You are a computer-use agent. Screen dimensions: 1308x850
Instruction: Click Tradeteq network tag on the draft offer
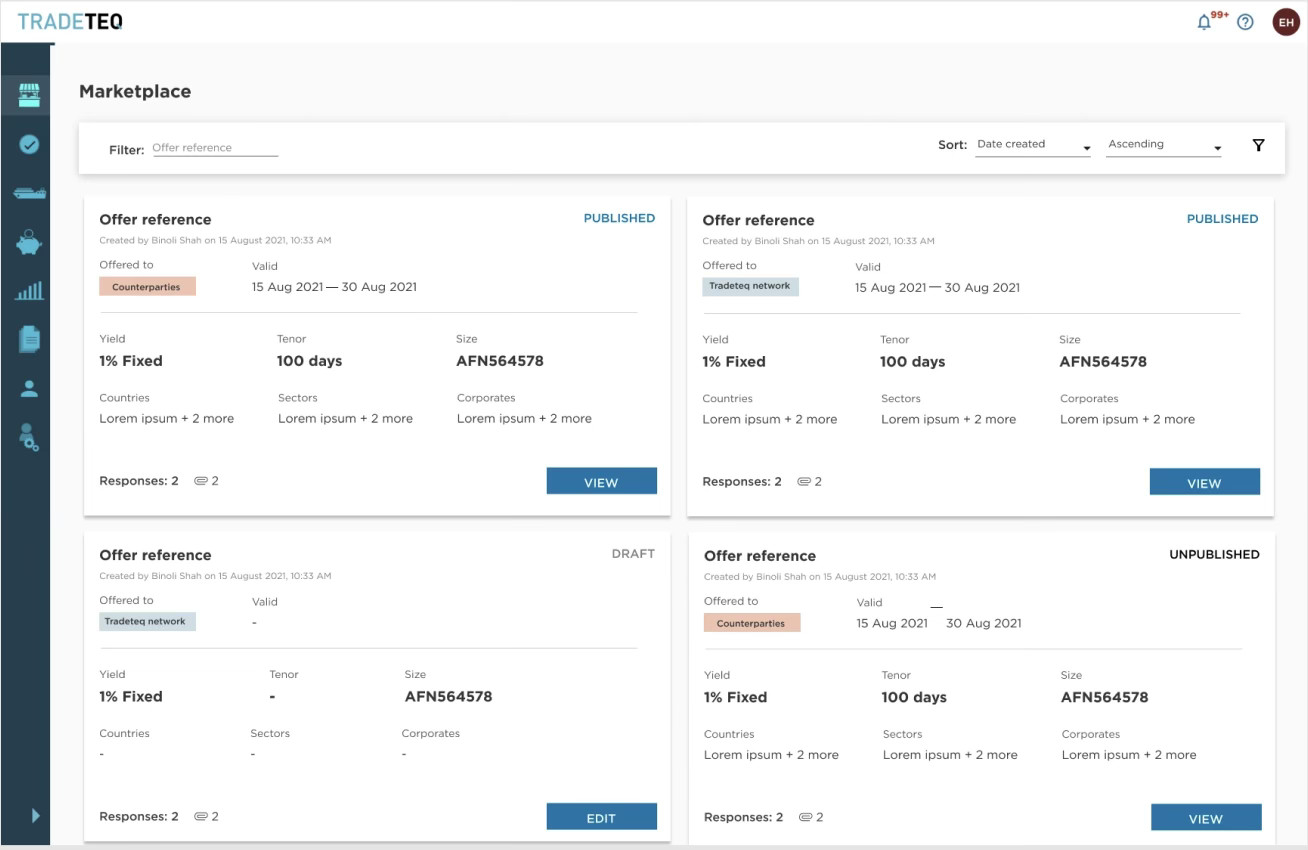pyautogui.click(x=147, y=621)
